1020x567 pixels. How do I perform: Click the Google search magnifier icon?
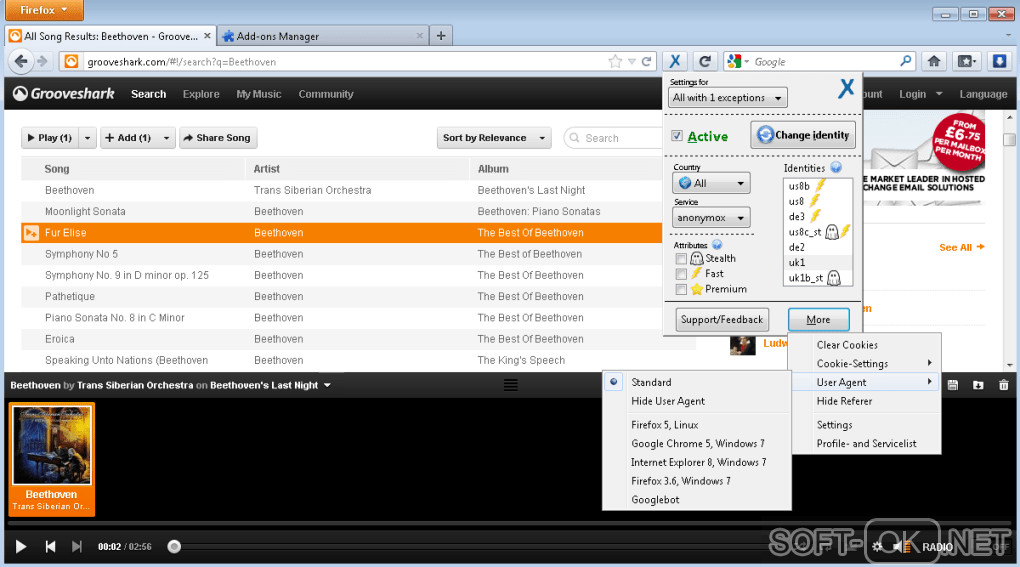pyautogui.click(x=906, y=61)
